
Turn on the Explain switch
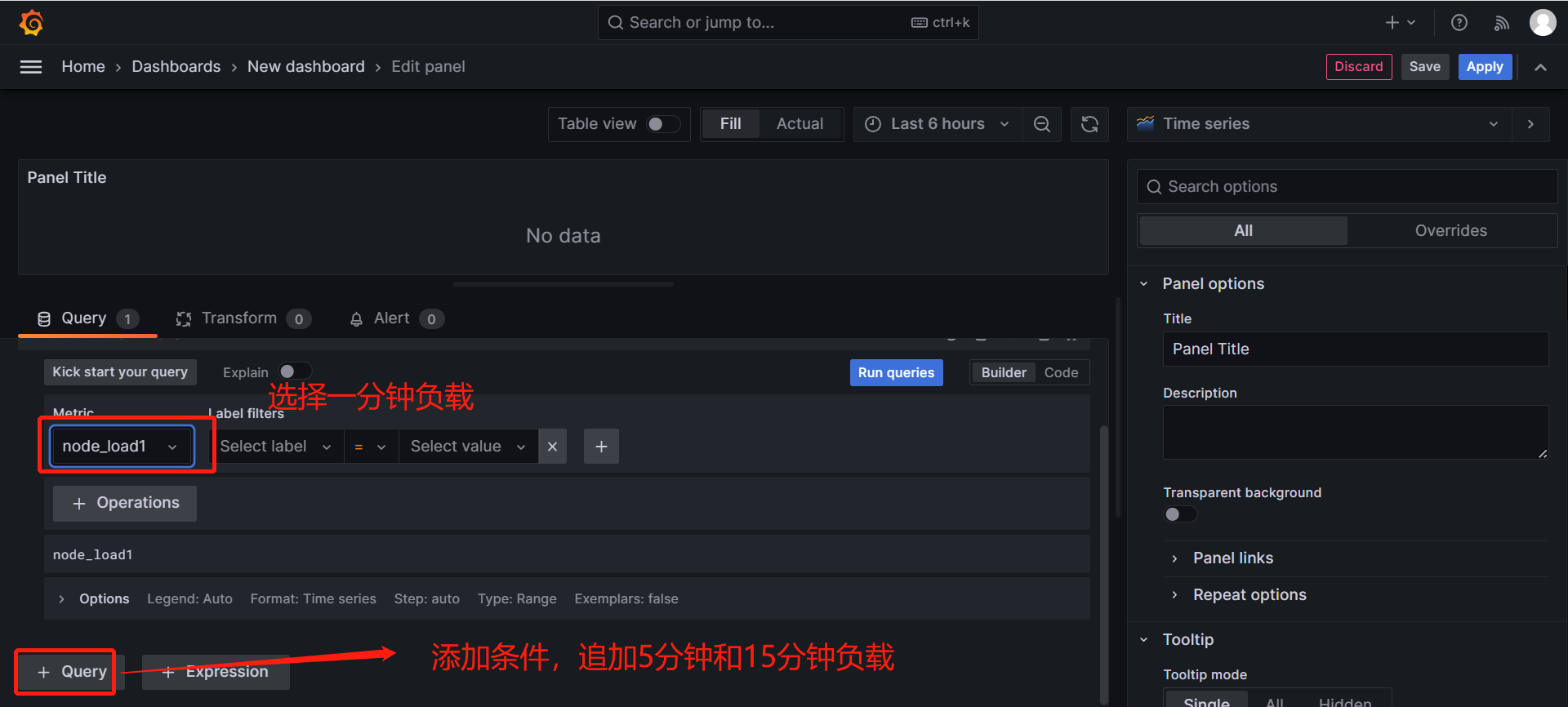tap(294, 372)
